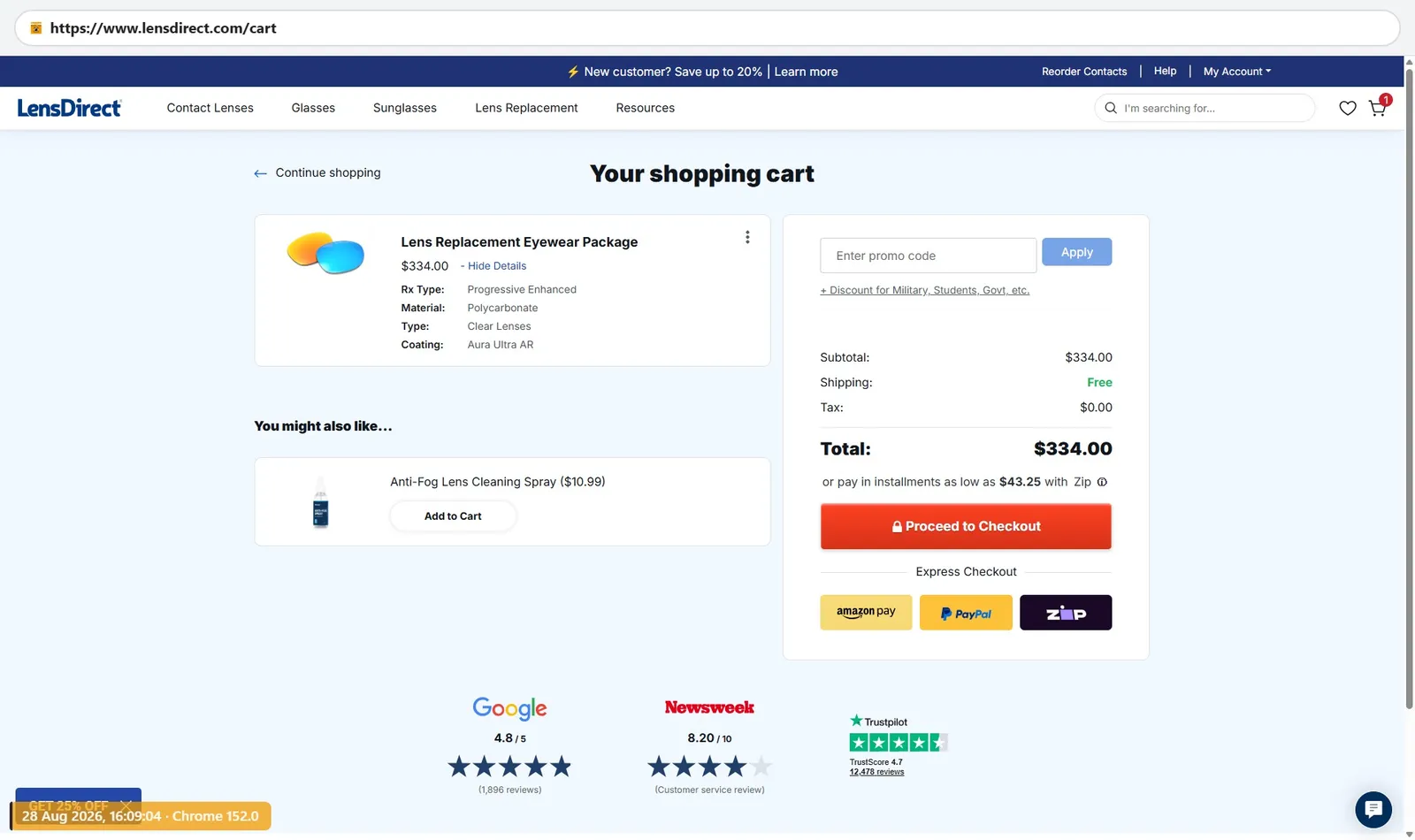The width and height of the screenshot is (1415, 840).
Task: Pay with PayPal express checkout
Action: tap(966, 612)
